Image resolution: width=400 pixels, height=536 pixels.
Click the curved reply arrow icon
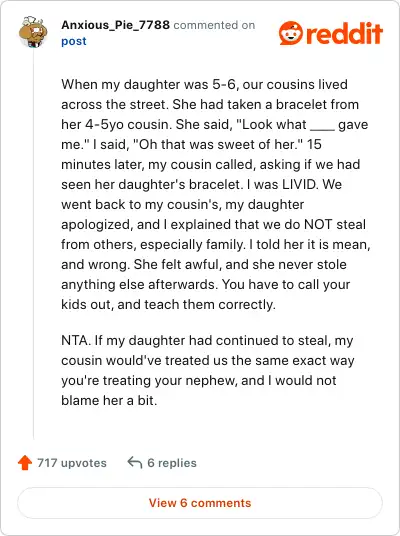point(135,463)
